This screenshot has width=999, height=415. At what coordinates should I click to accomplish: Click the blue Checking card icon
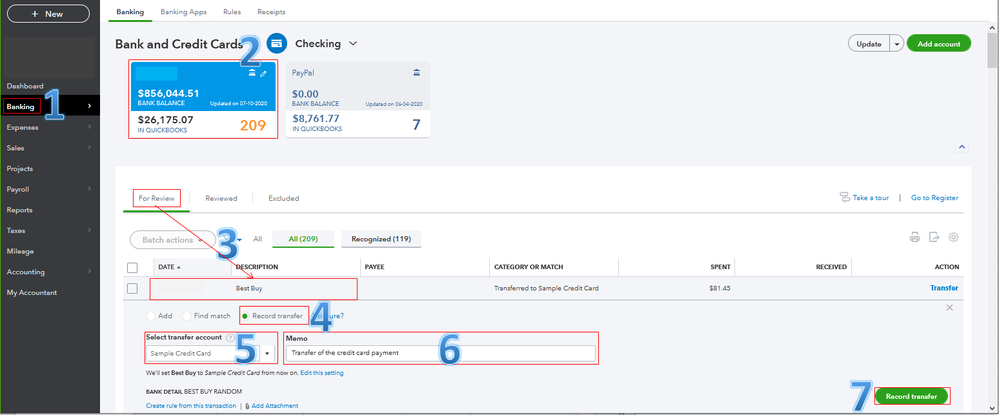click(277, 43)
